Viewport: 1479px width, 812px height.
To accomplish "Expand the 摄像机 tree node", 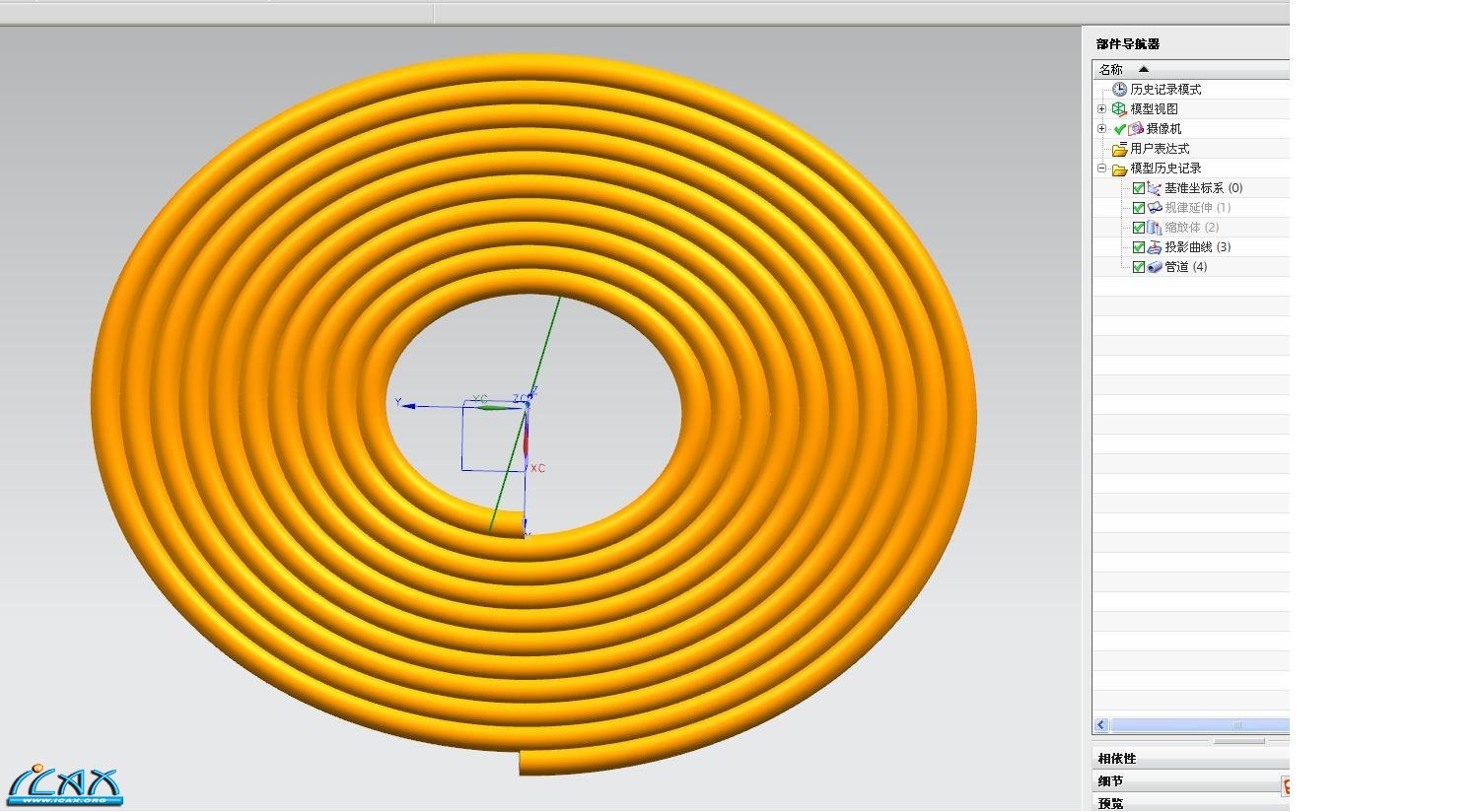I will coord(1102,129).
